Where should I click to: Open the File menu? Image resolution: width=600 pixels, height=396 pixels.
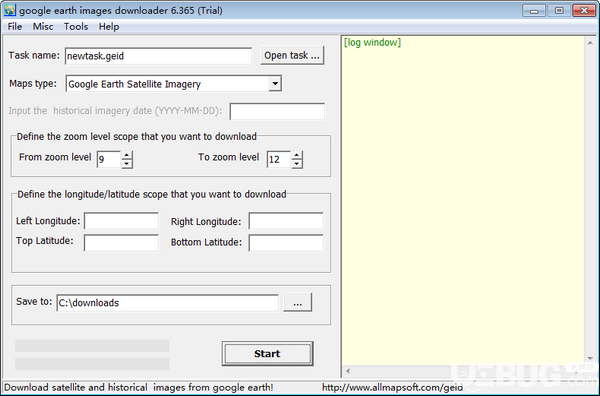click(x=15, y=26)
